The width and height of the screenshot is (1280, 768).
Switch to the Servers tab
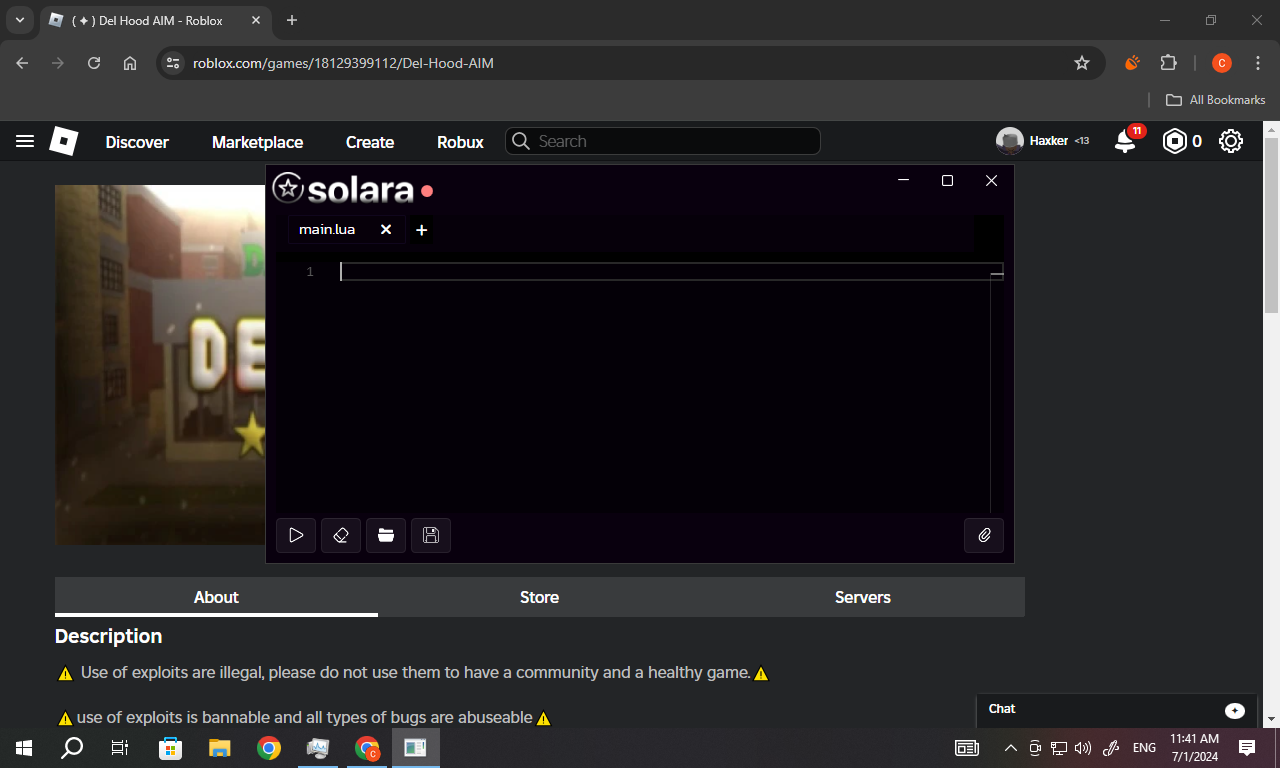[x=863, y=597]
